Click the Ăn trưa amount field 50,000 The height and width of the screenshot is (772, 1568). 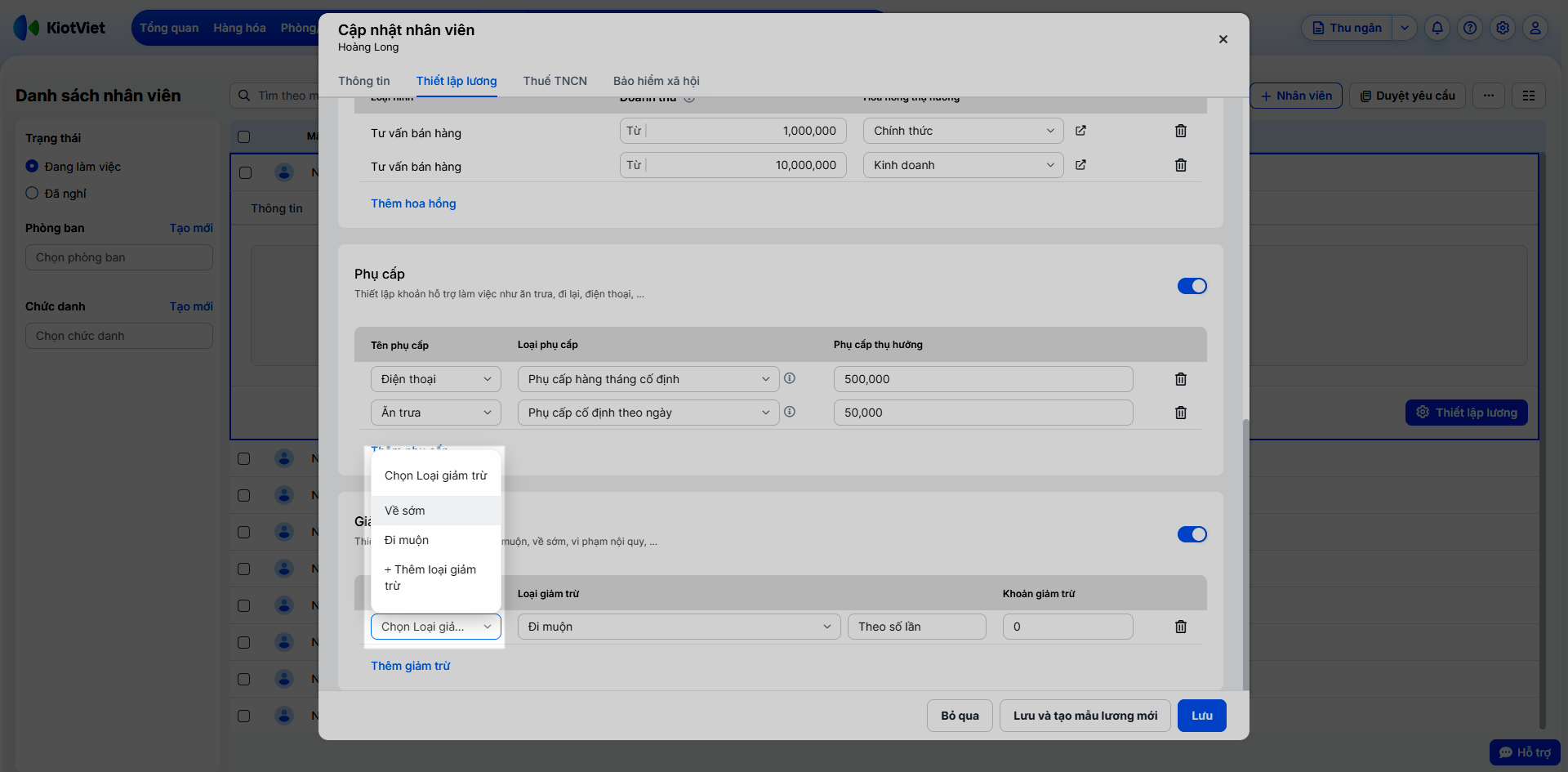(x=983, y=413)
